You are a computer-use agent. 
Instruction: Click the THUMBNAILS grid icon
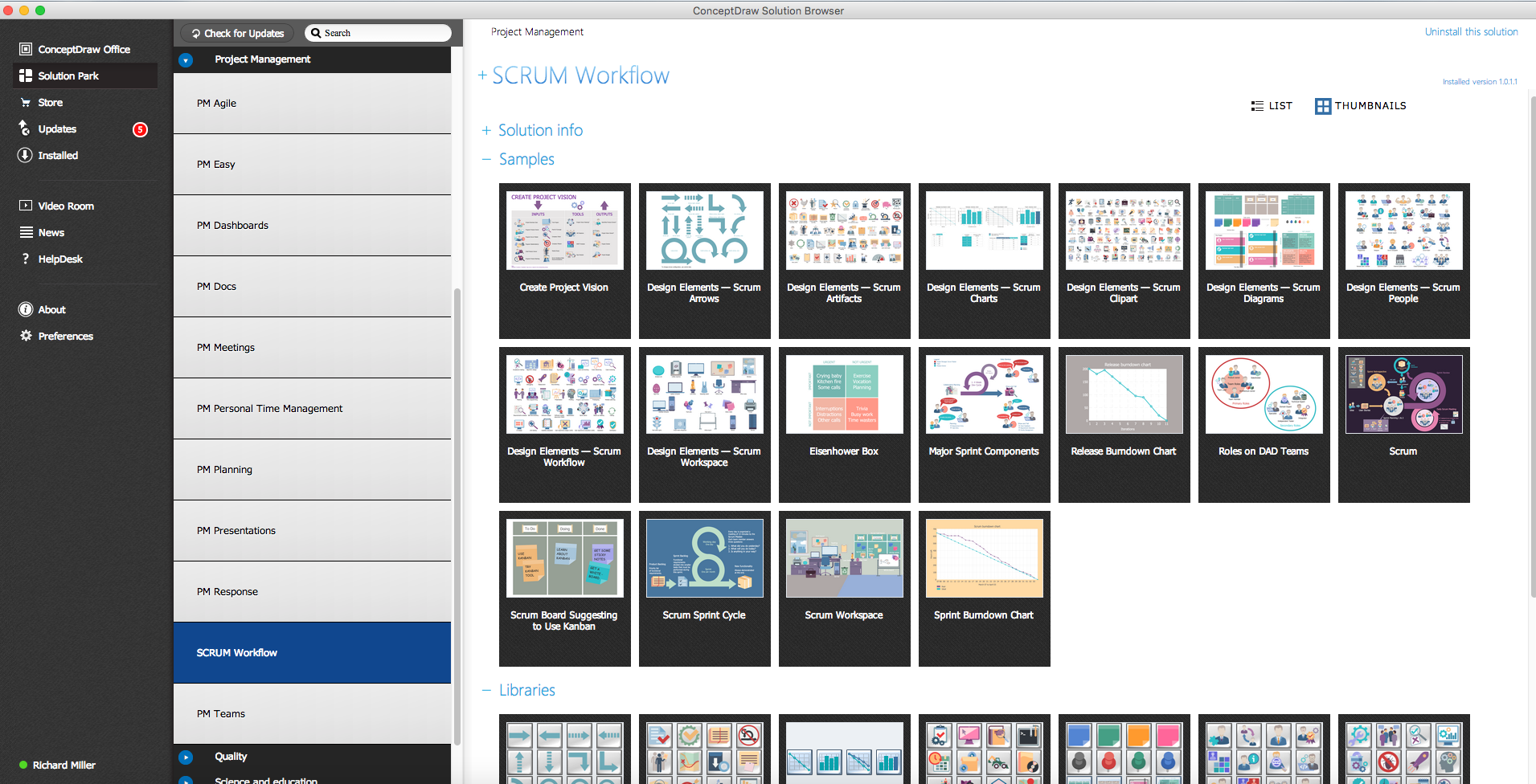(1323, 106)
